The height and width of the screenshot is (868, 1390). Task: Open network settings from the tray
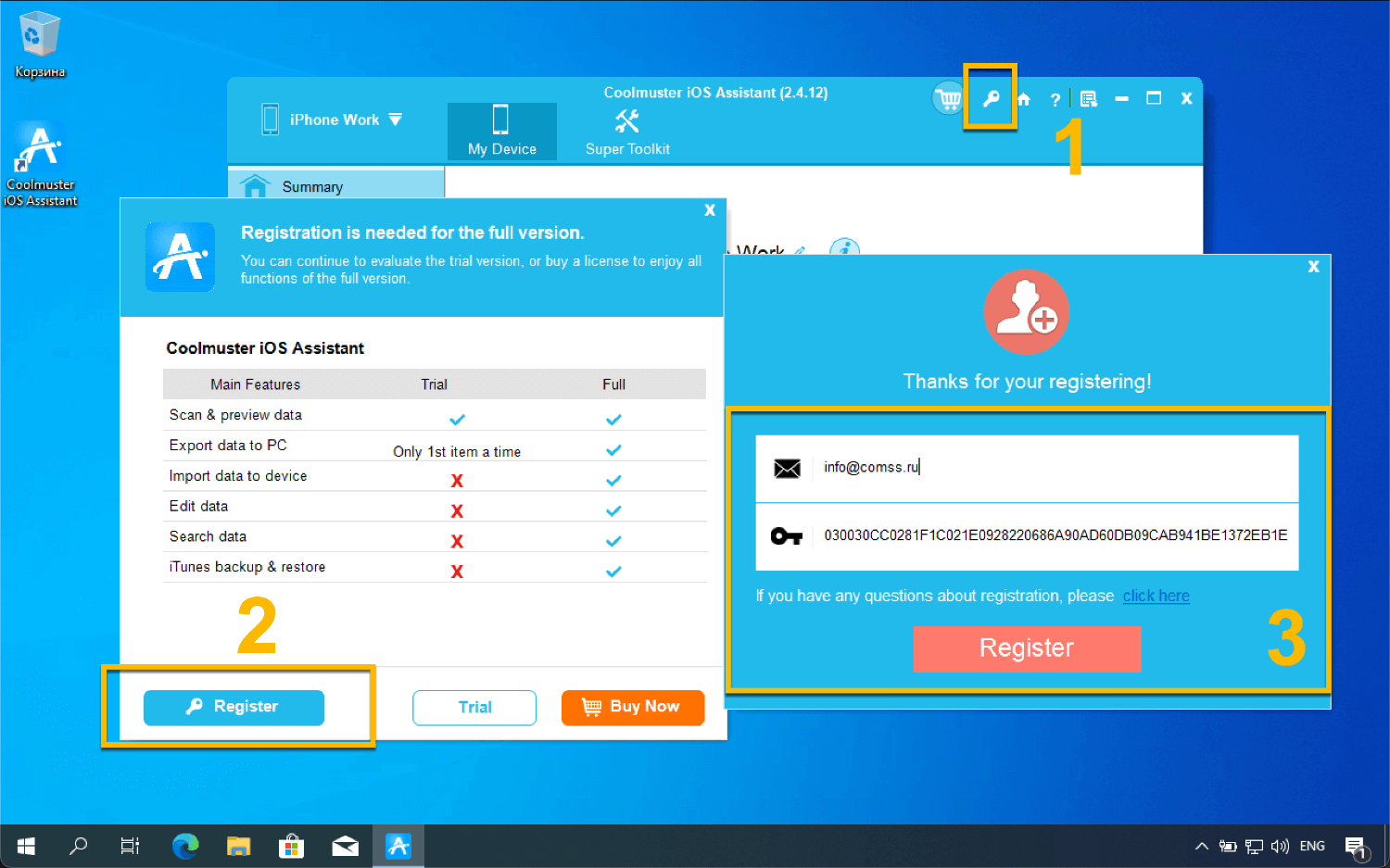pos(1254,846)
